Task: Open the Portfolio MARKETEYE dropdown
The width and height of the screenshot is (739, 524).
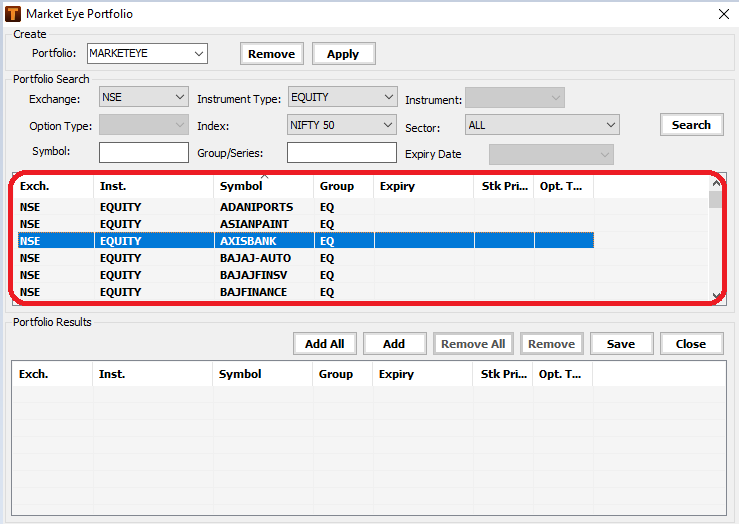Action: pos(148,53)
